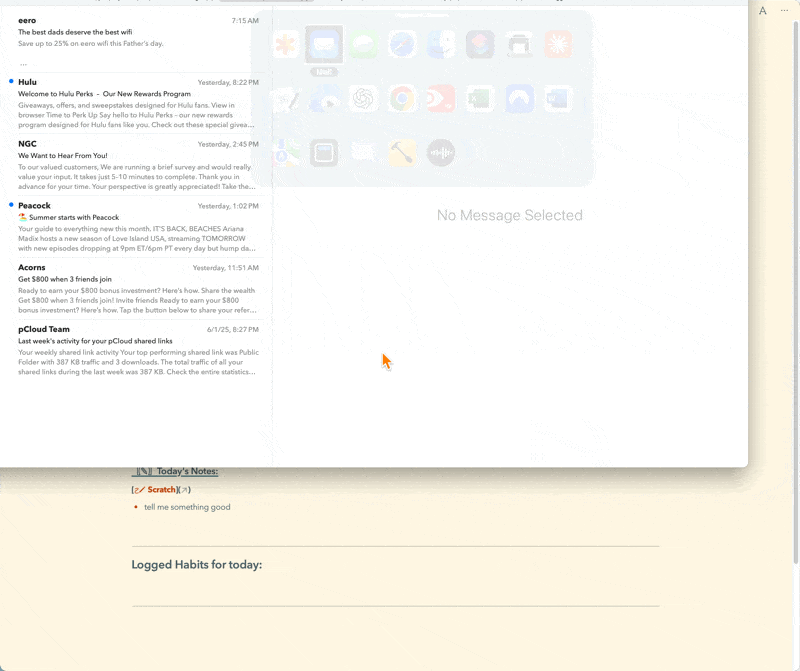
Task: Click the '7:15 AM' timestamp on eero email
Action: click(245, 21)
